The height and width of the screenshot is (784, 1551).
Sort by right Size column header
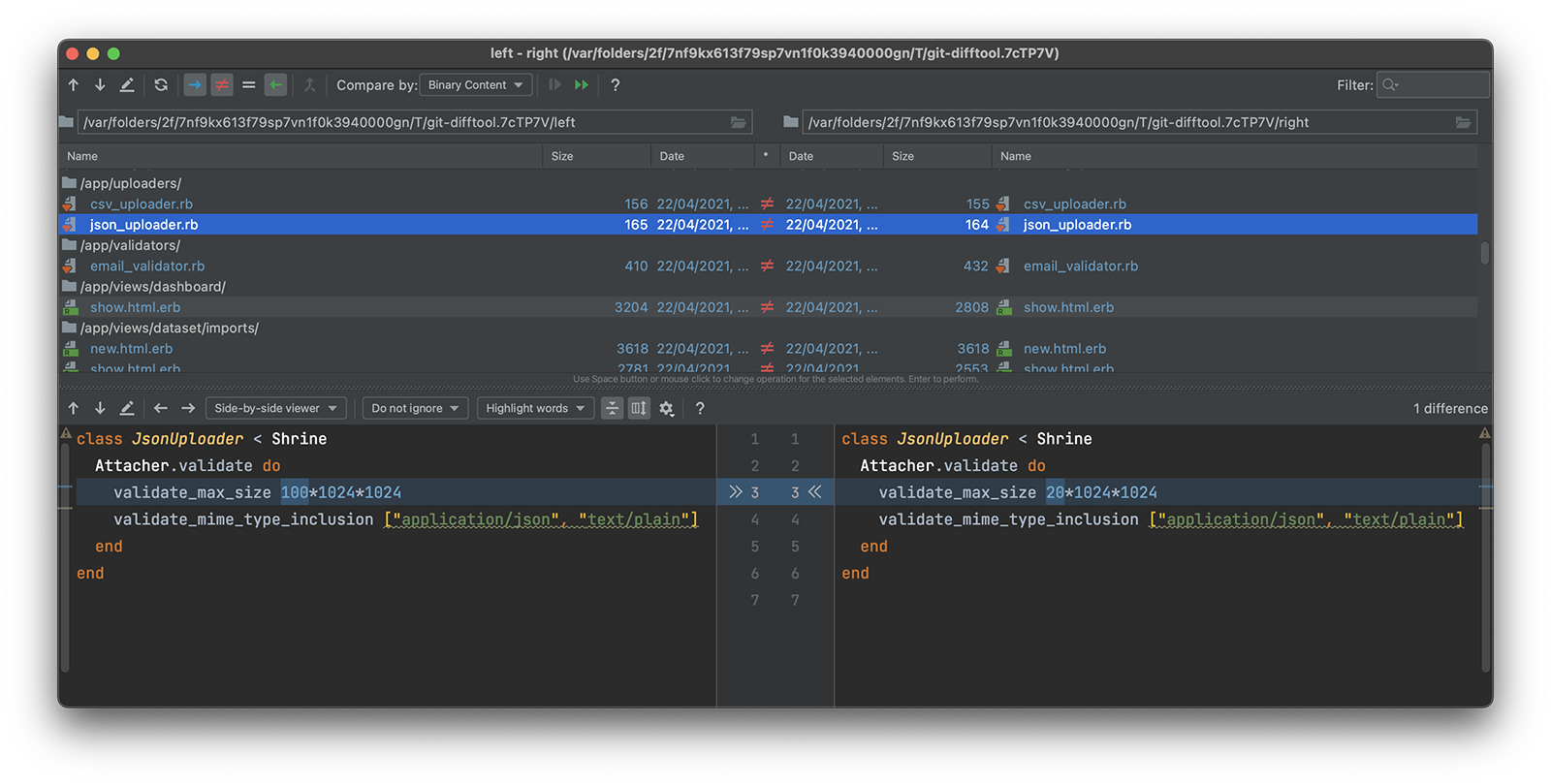(x=936, y=156)
